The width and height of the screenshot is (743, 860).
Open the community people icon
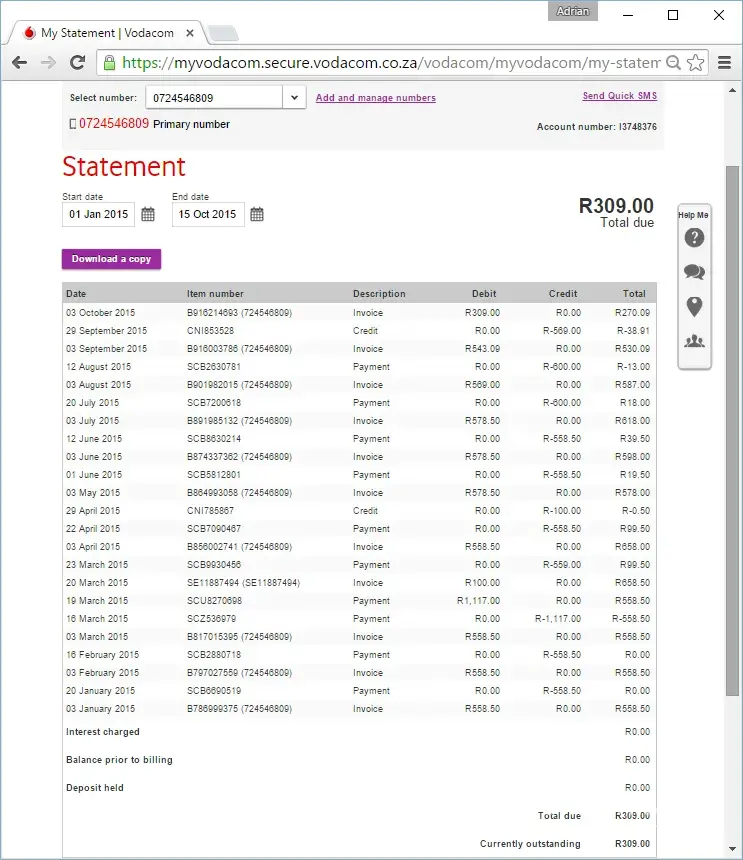click(x=694, y=341)
